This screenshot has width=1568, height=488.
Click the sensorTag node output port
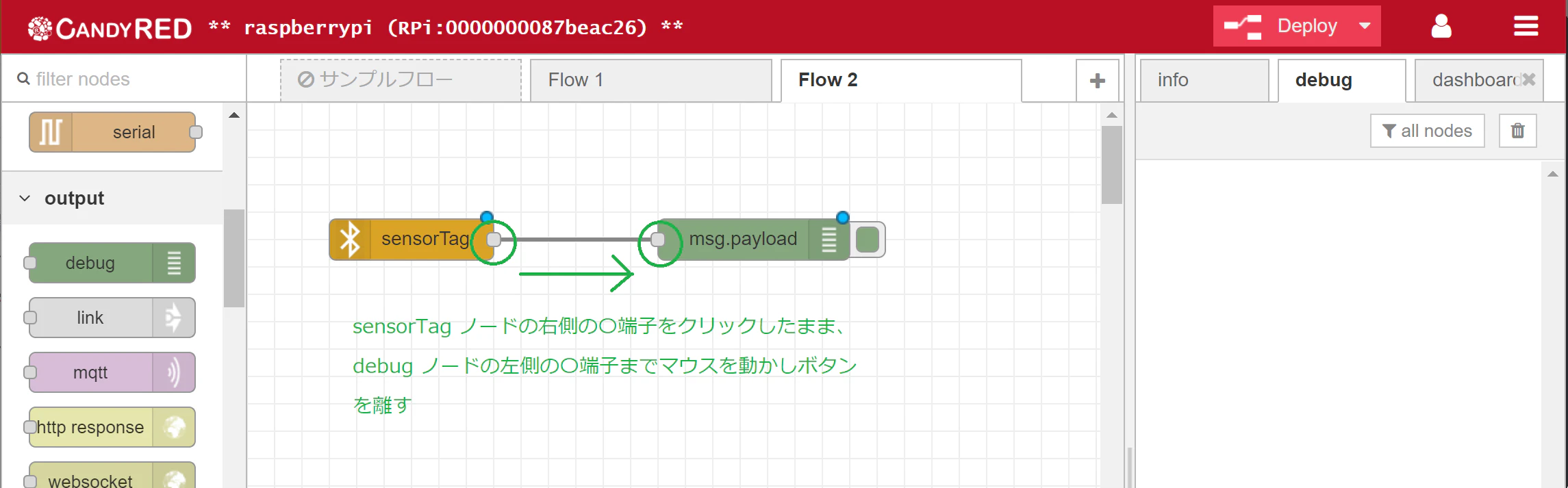(x=494, y=240)
